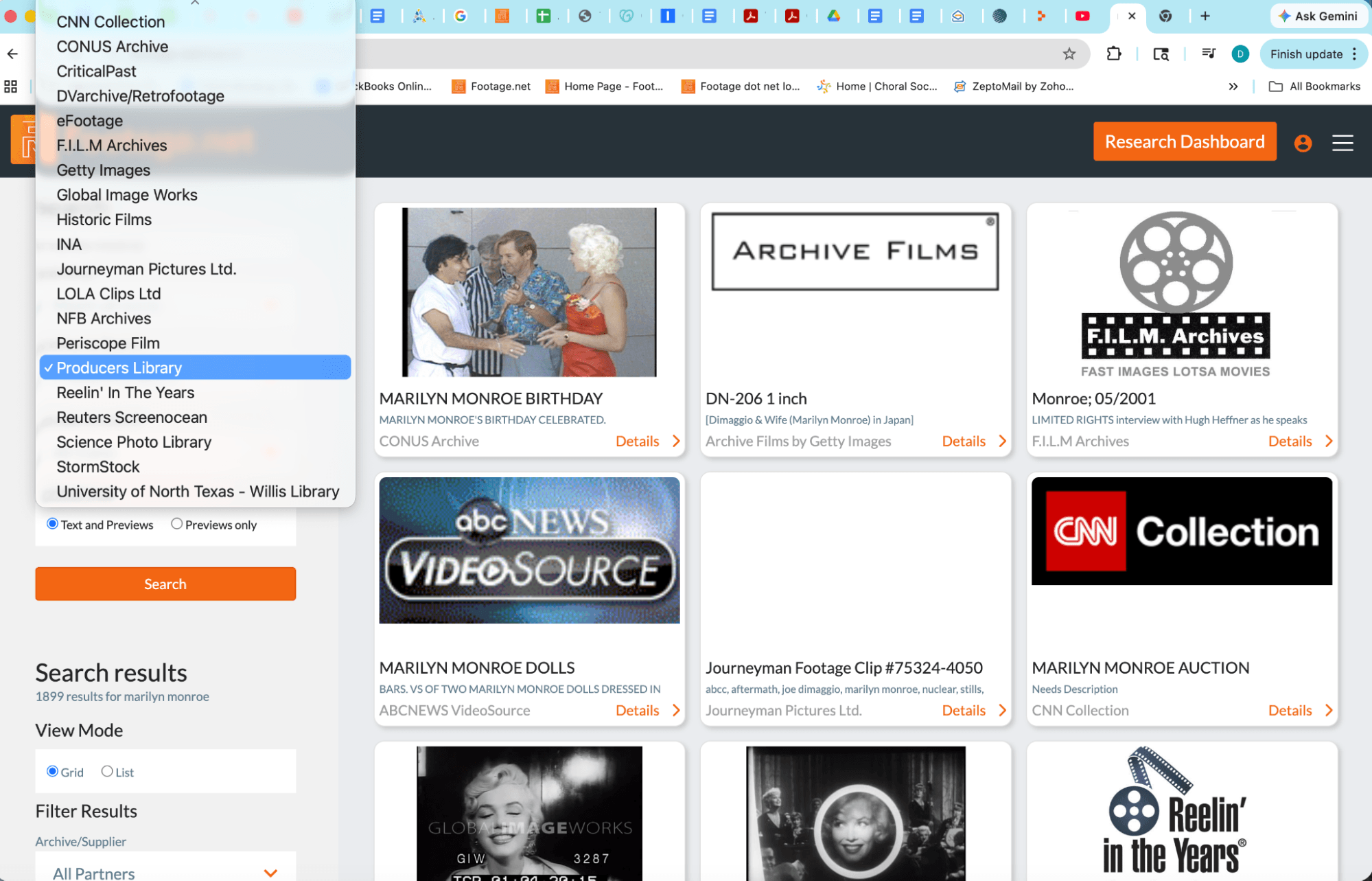This screenshot has height=881, width=1372.
Task: Bookmark this page with the star icon
Action: (1069, 54)
